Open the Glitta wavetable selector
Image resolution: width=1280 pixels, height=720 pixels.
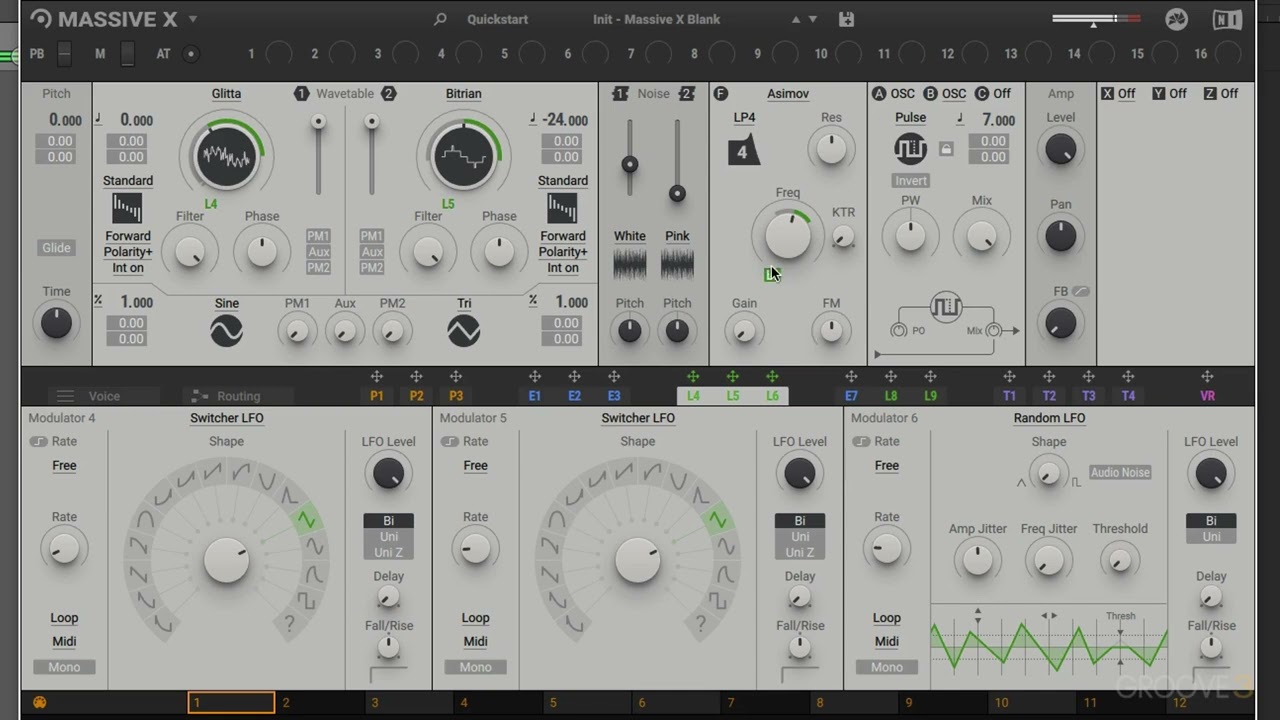click(x=226, y=93)
